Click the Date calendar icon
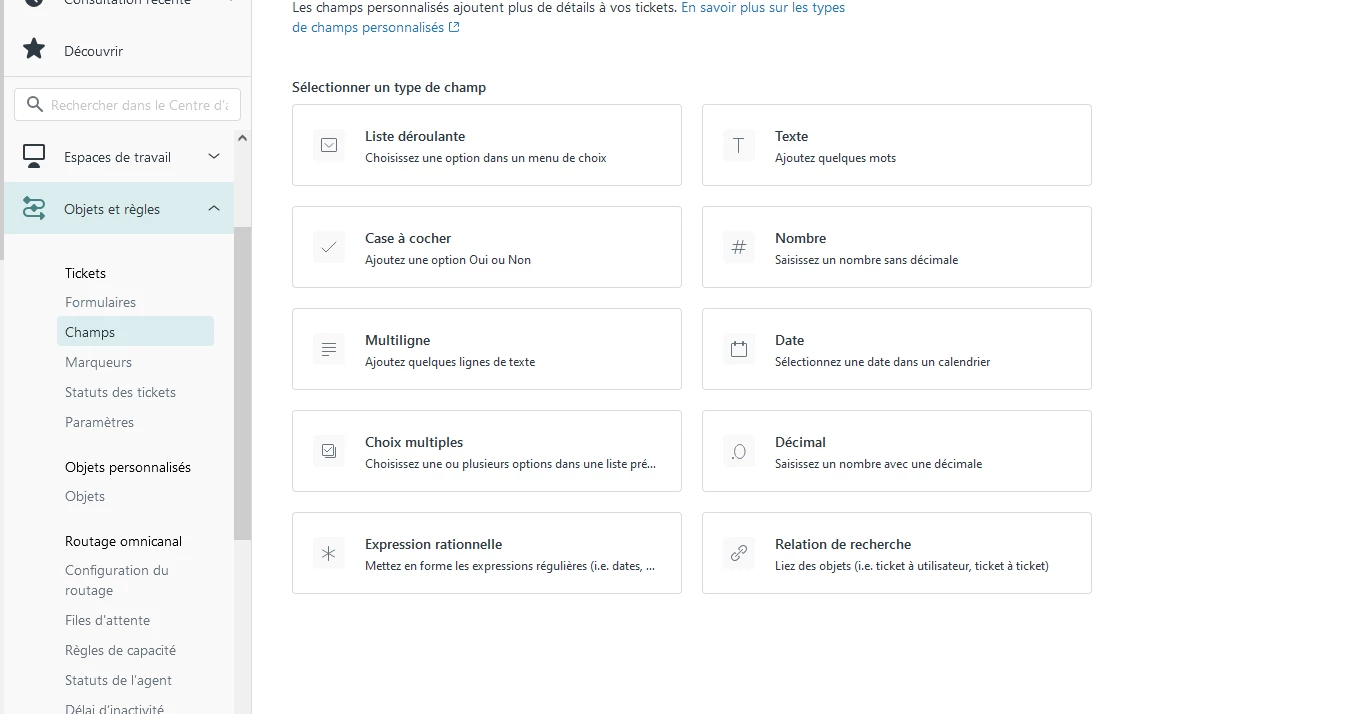 click(739, 349)
